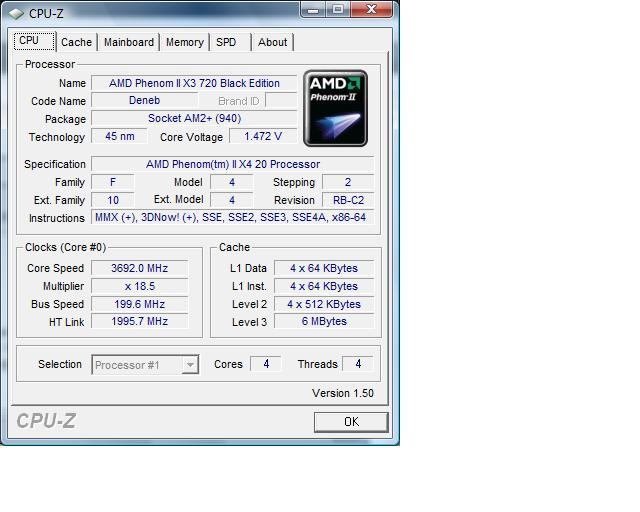Select the Memory tab
The height and width of the screenshot is (512, 640).
click(x=184, y=42)
